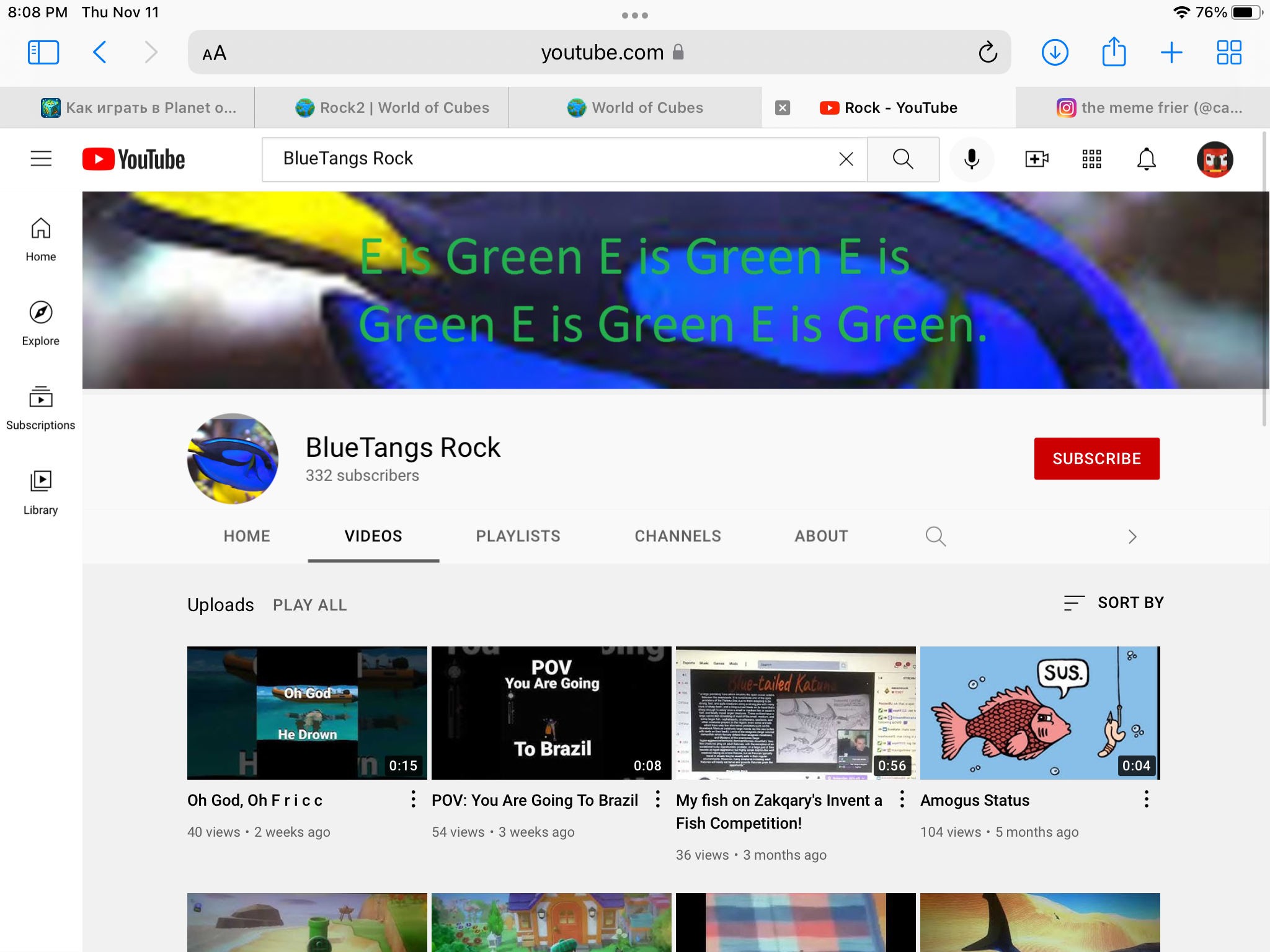Screen dimensions: 1270x952
Task: Play POV Going To Brazil thumbnail
Action: pos(551,713)
